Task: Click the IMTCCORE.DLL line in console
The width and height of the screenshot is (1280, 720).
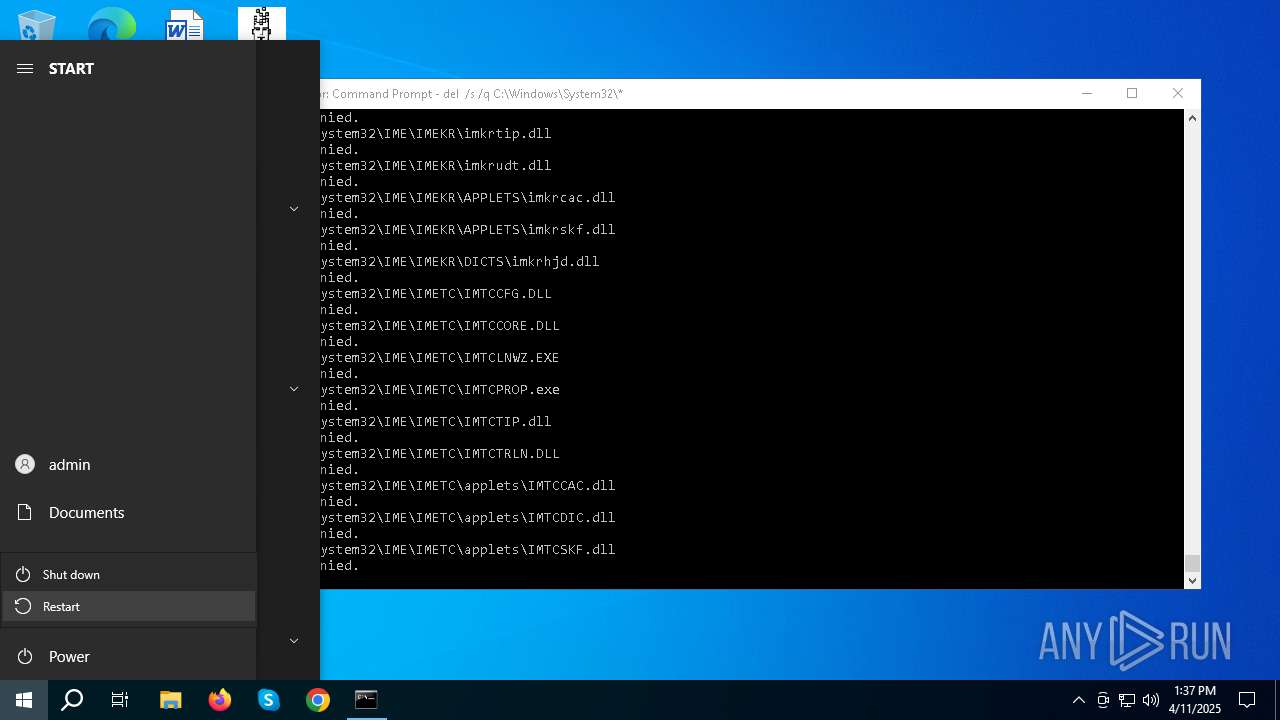Action: pos(440,326)
